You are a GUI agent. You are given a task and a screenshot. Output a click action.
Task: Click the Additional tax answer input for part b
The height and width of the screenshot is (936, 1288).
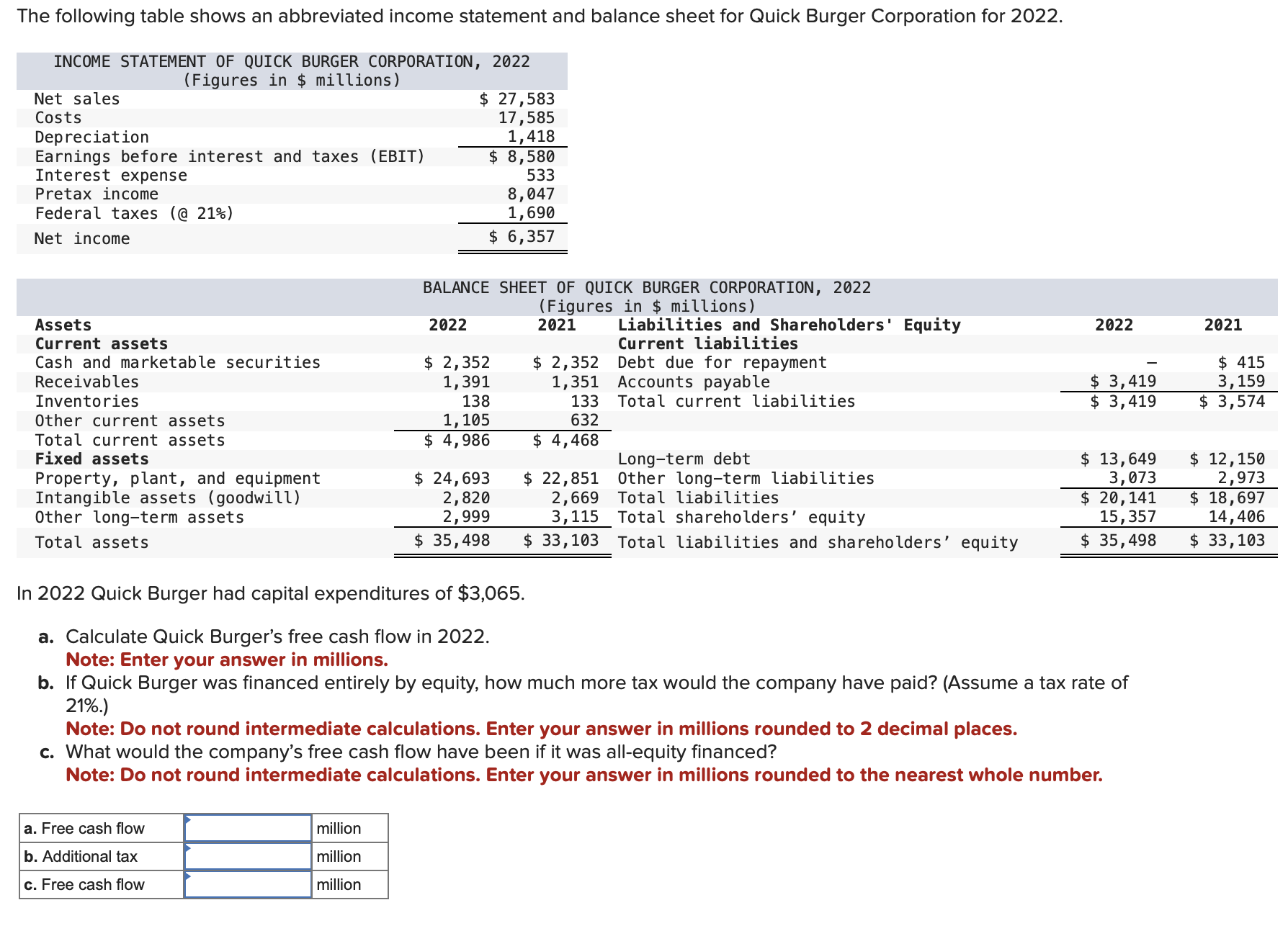249,856
